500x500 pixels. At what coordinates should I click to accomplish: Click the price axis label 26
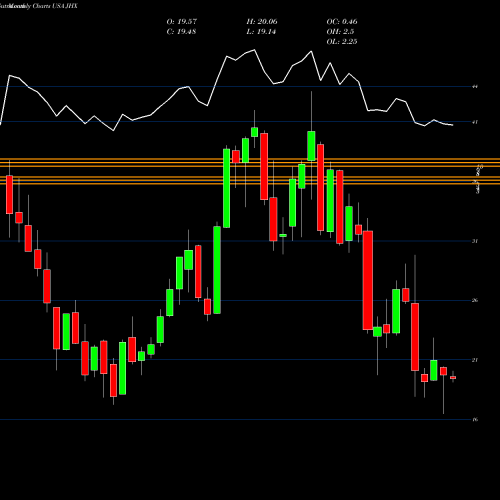(475, 300)
